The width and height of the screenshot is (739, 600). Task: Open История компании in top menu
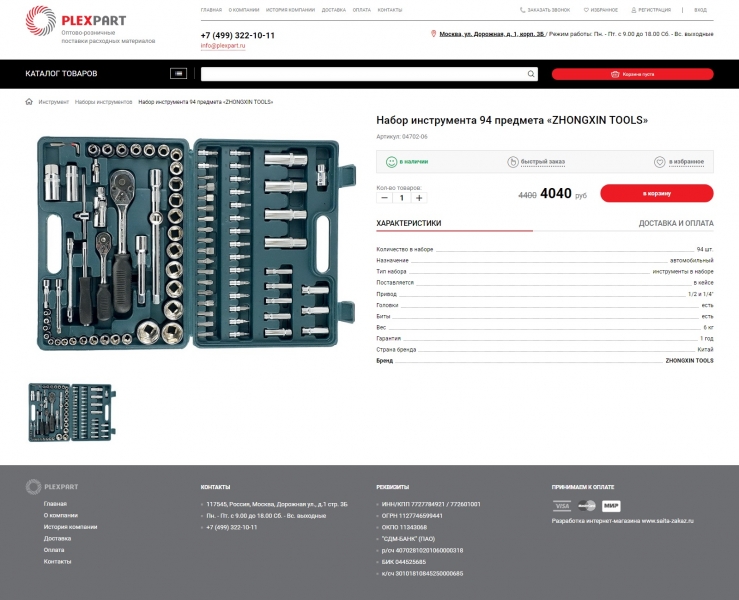290,10
